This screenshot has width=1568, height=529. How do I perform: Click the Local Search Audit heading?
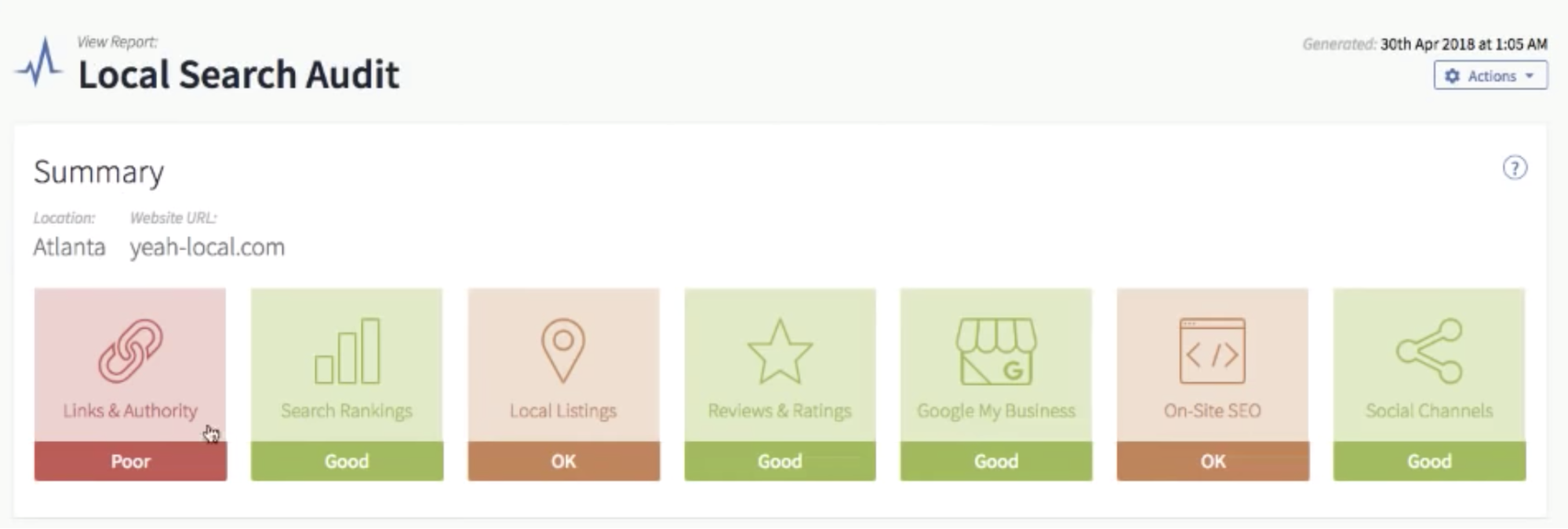(x=238, y=75)
